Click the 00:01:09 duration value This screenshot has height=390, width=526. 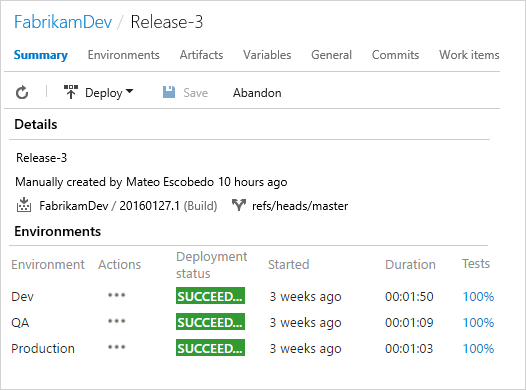tap(409, 323)
